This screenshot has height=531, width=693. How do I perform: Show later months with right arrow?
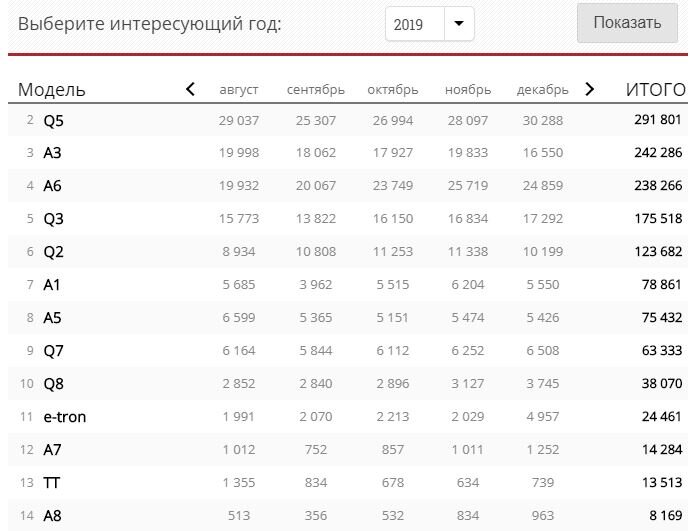tap(589, 89)
